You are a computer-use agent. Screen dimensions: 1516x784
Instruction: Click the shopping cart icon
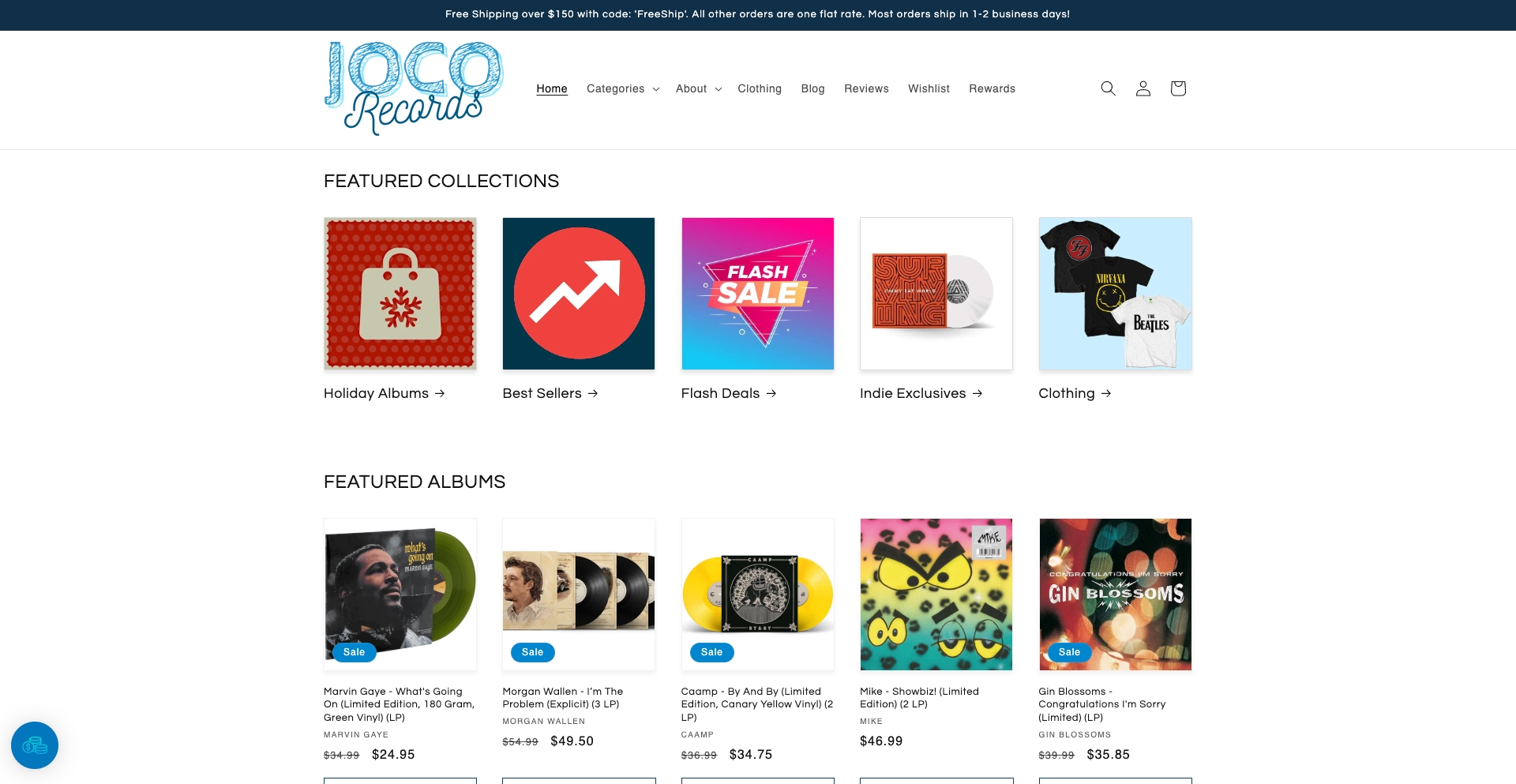coord(1177,88)
